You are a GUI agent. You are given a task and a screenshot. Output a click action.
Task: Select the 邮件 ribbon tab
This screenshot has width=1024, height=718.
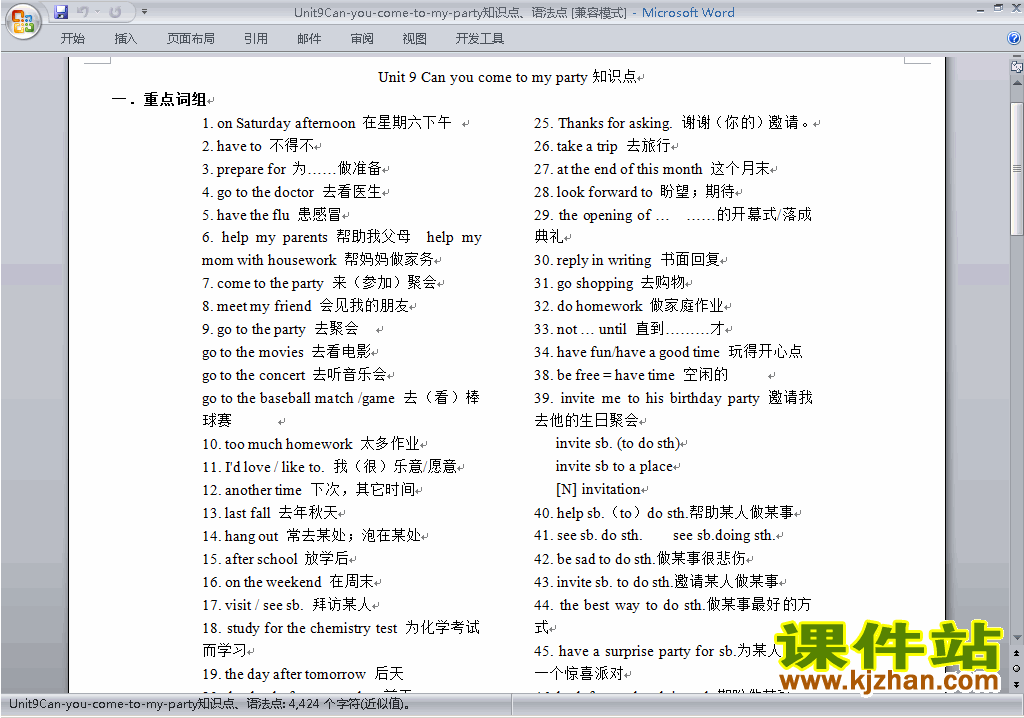pyautogui.click(x=309, y=39)
